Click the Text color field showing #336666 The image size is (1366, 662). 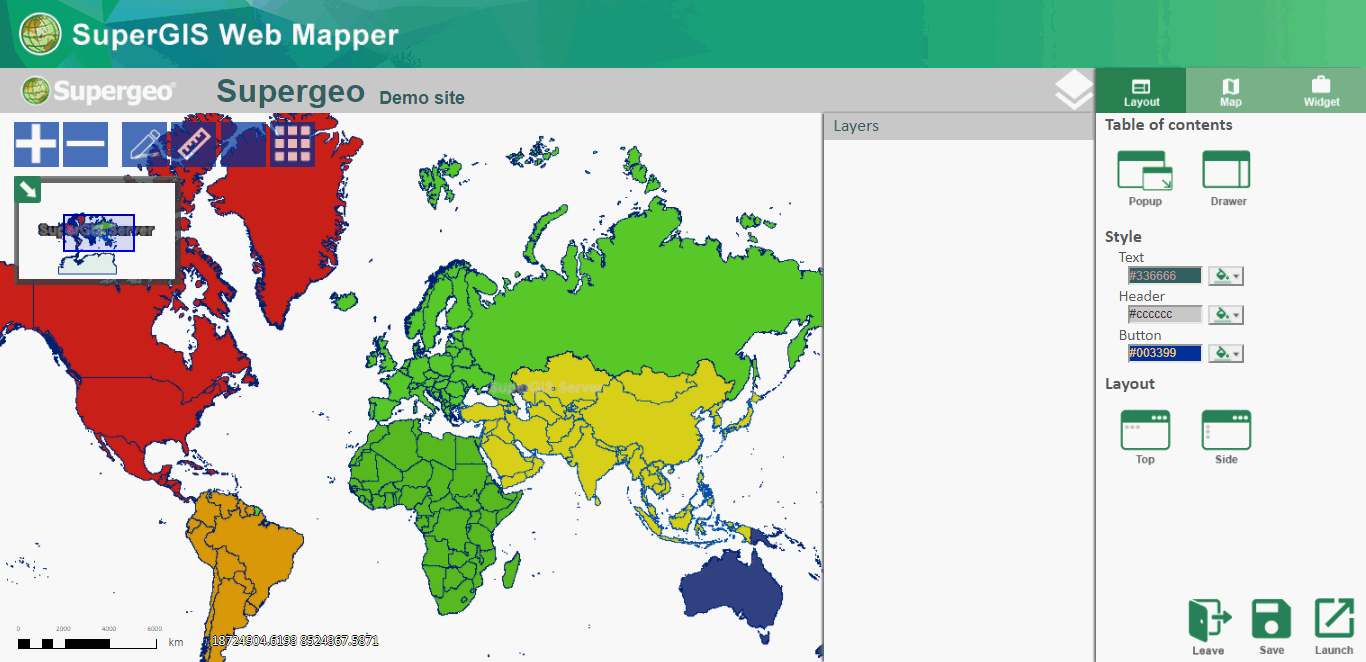click(x=1165, y=276)
